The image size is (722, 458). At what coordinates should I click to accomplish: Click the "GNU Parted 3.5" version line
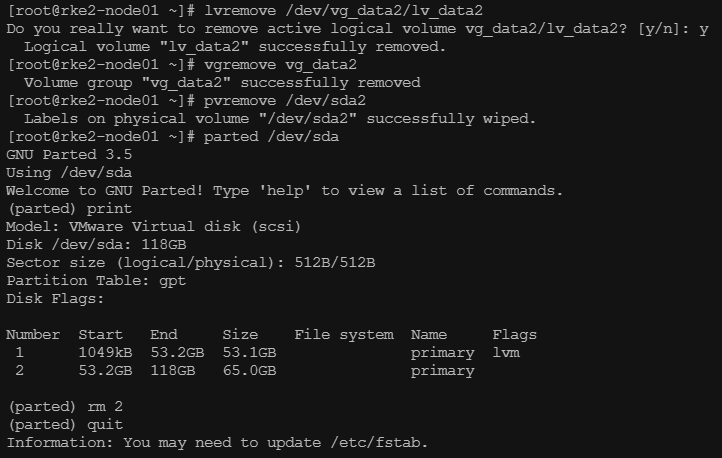point(69,155)
